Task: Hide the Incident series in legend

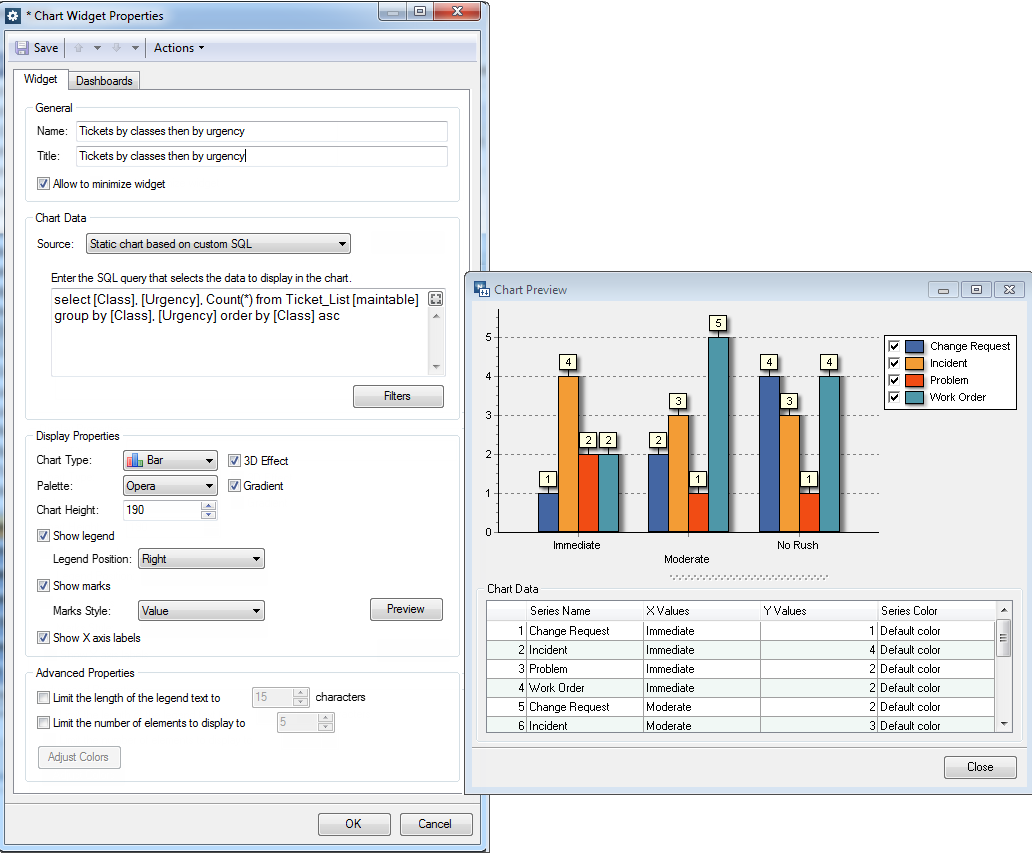Action: coord(894,363)
